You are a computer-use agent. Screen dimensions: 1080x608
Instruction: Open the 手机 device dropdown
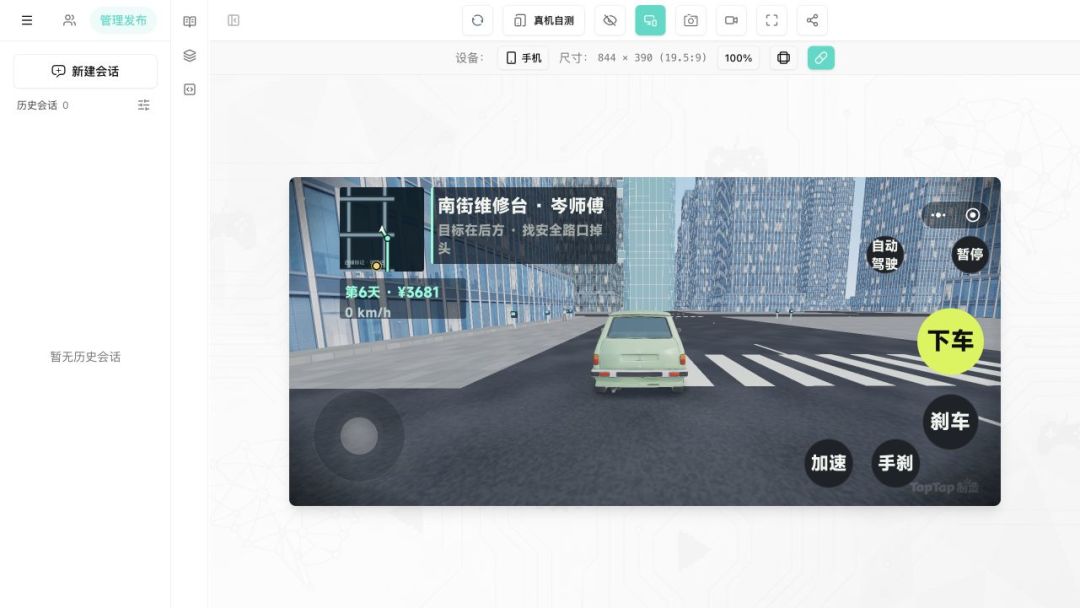click(x=523, y=58)
